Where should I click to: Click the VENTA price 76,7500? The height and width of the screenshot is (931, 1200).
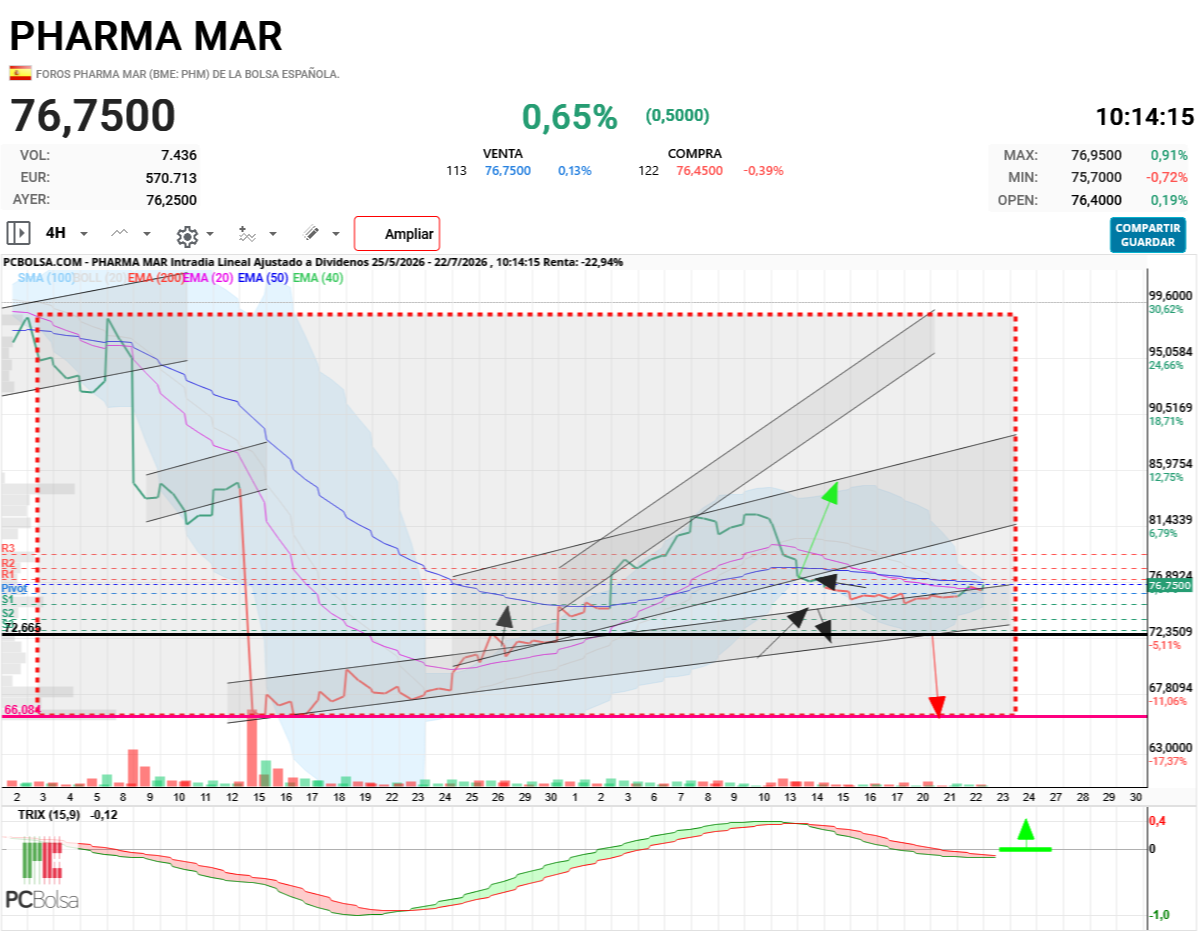(508, 171)
